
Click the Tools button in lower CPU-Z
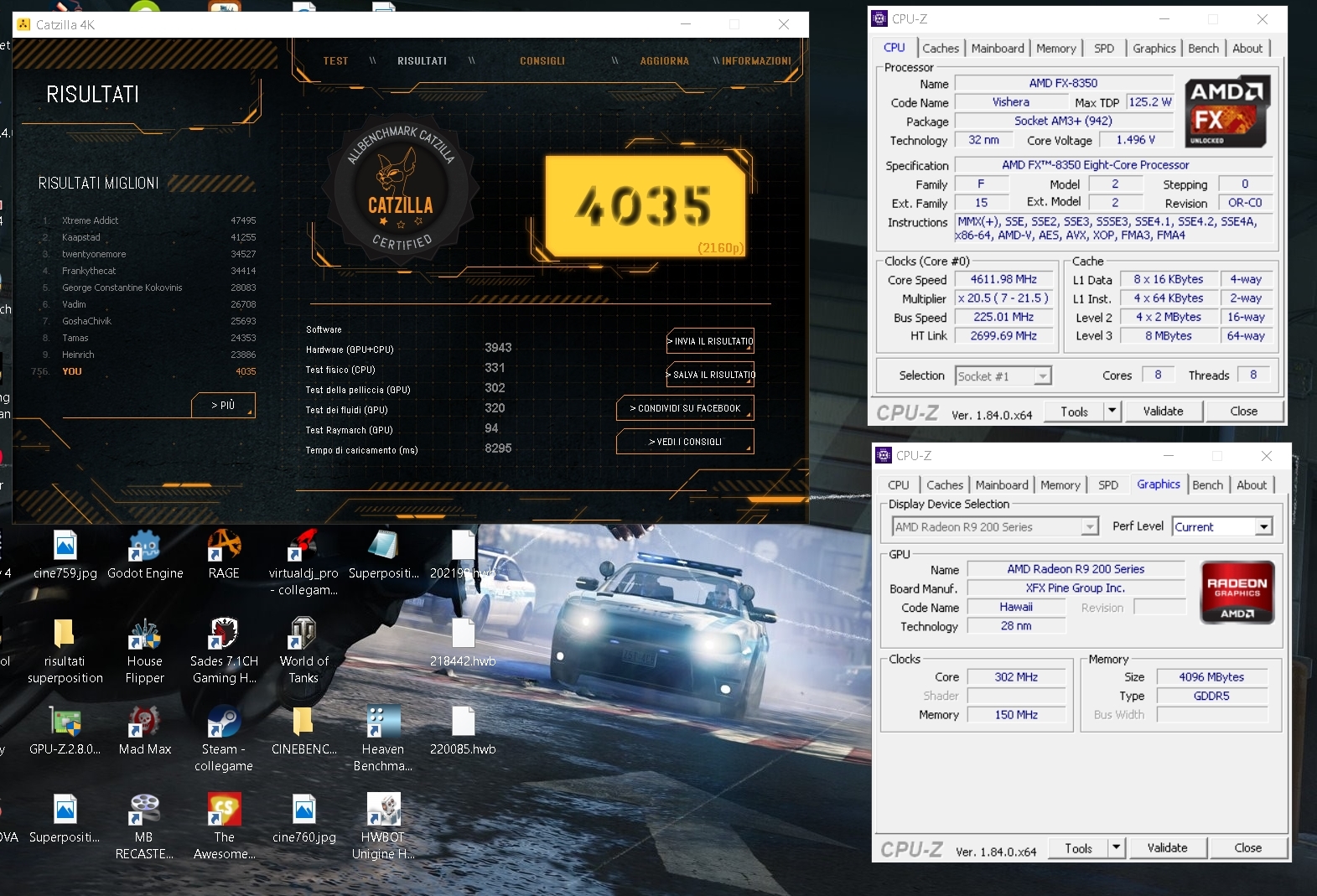point(1078,847)
